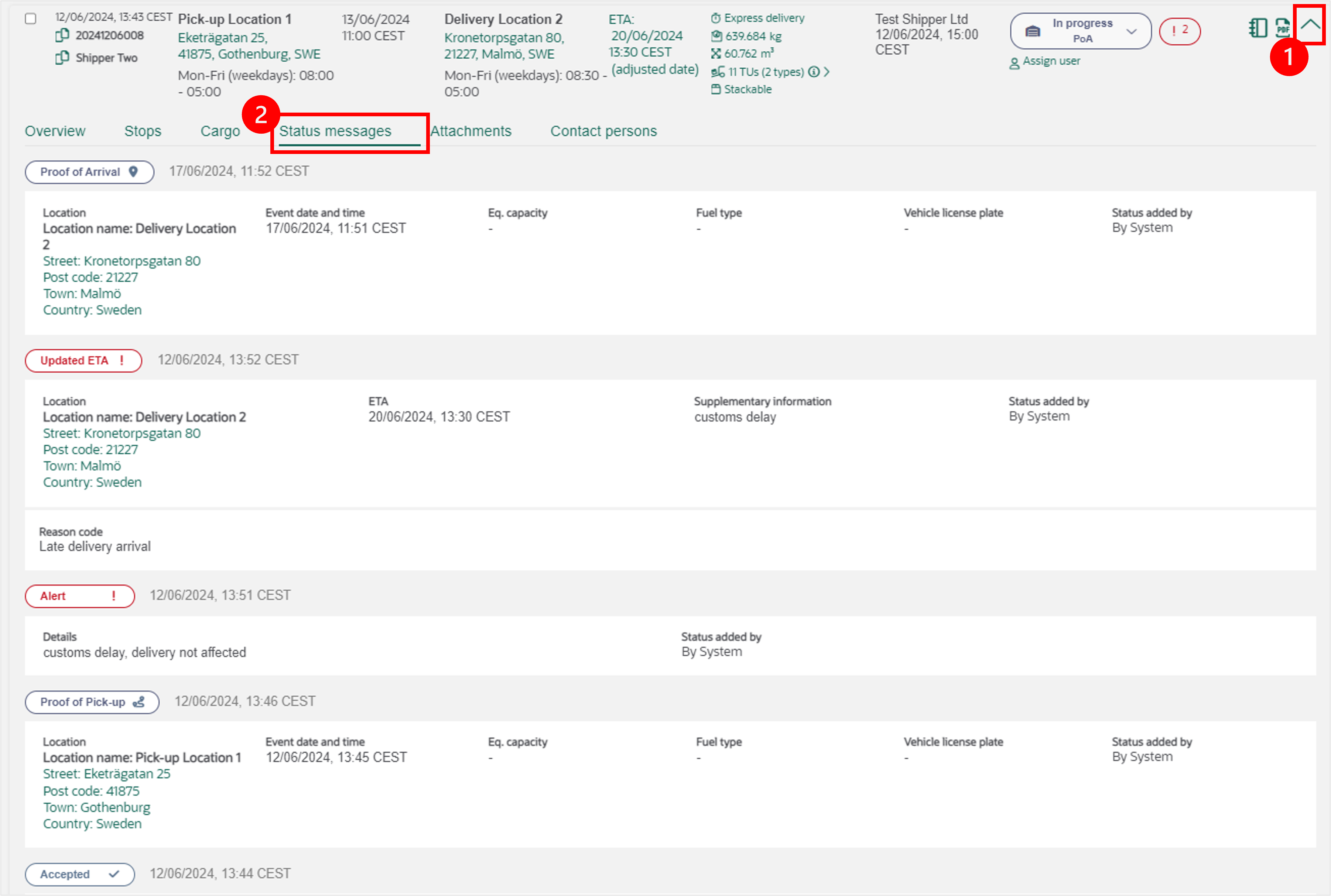
Task: Go to the Contact persons tab
Action: coord(603,131)
